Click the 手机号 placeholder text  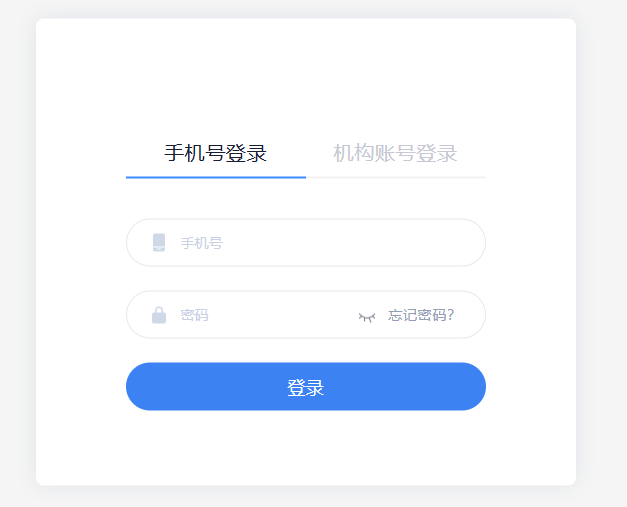coord(201,243)
